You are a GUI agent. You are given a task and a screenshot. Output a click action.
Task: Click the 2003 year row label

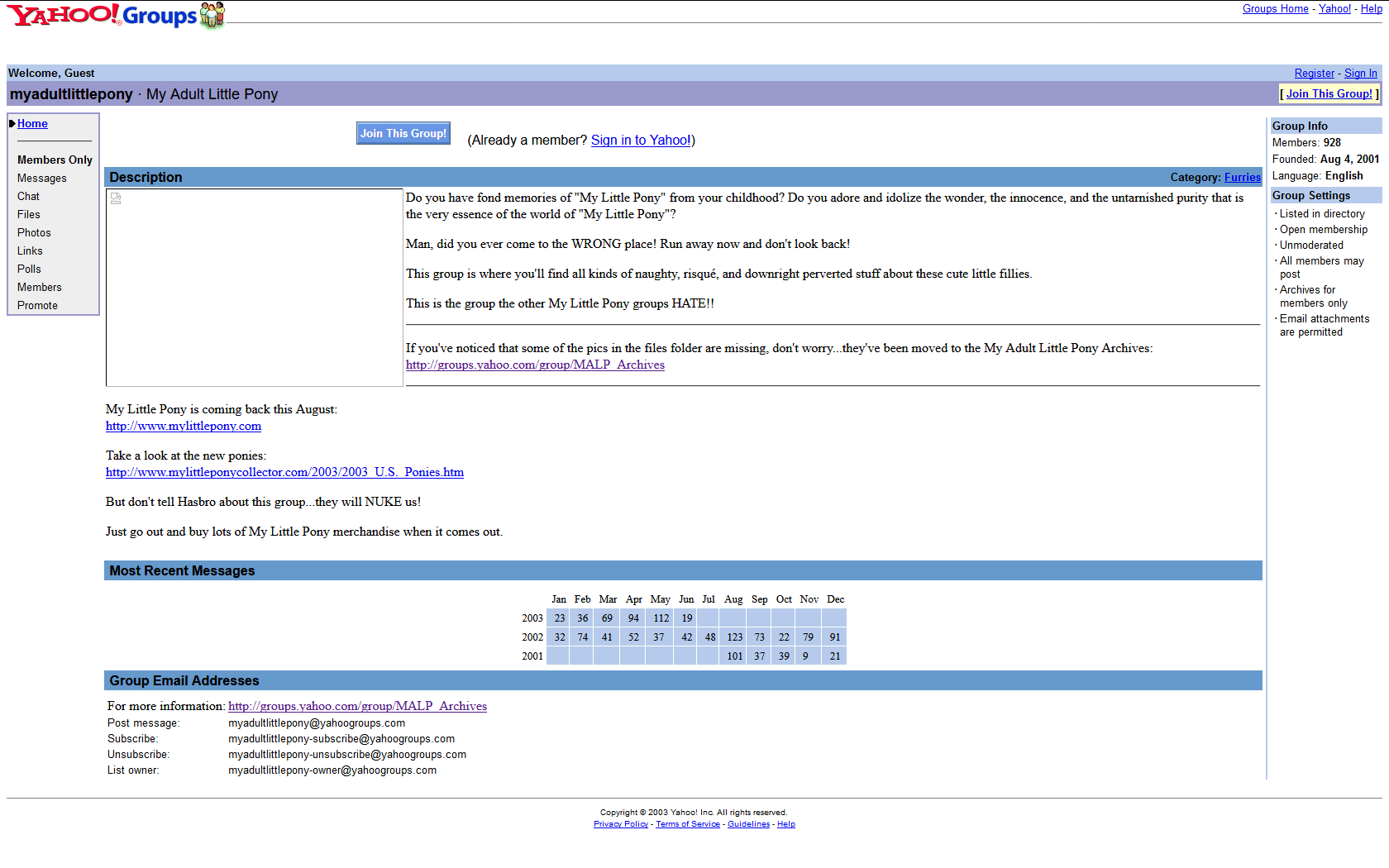(x=532, y=618)
